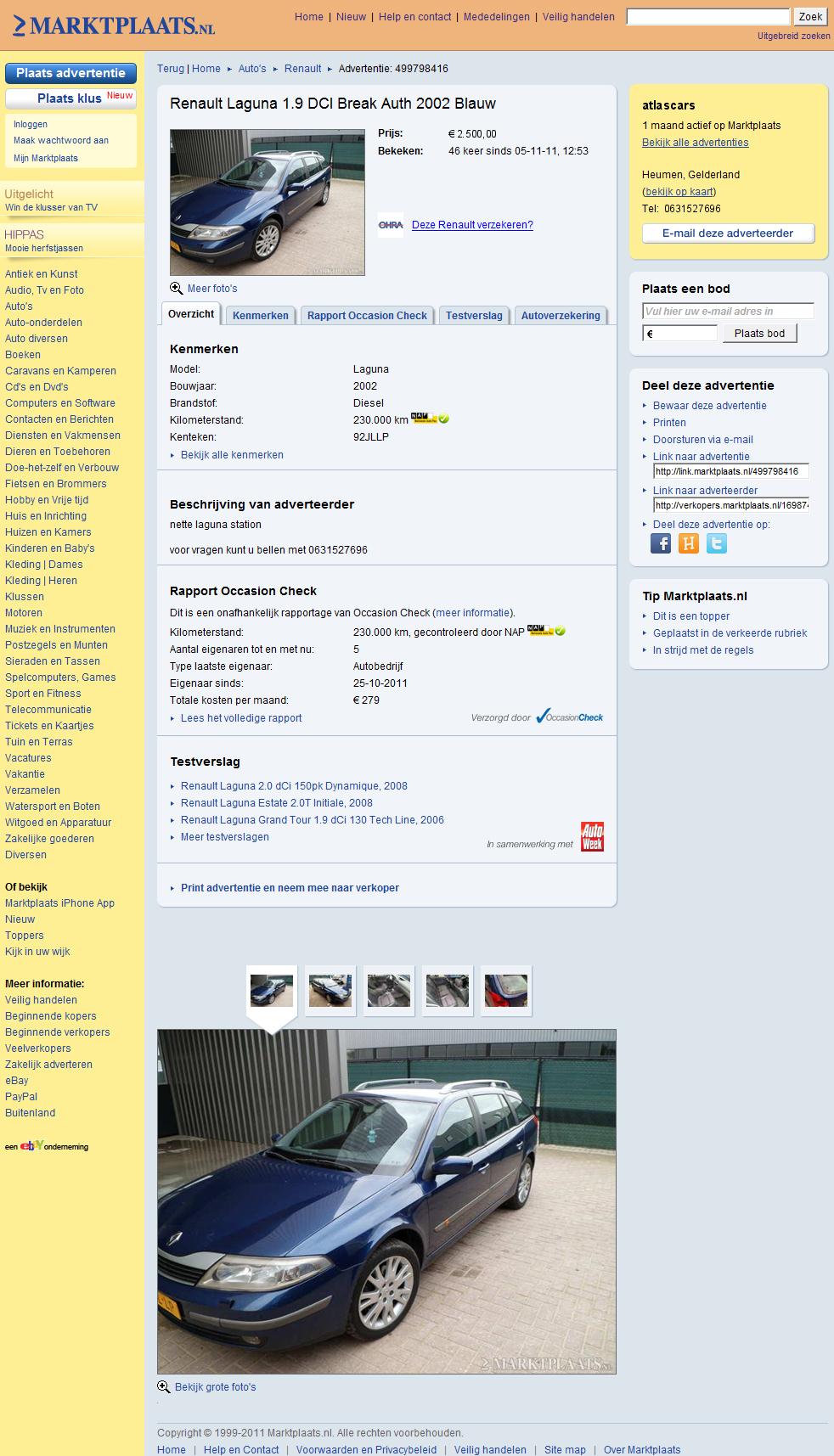The width and height of the screenshot is (834, 1456).
Task: Select the fifth rear photo thumbnail
Action: pyautogui.click(x=506, y=990)
